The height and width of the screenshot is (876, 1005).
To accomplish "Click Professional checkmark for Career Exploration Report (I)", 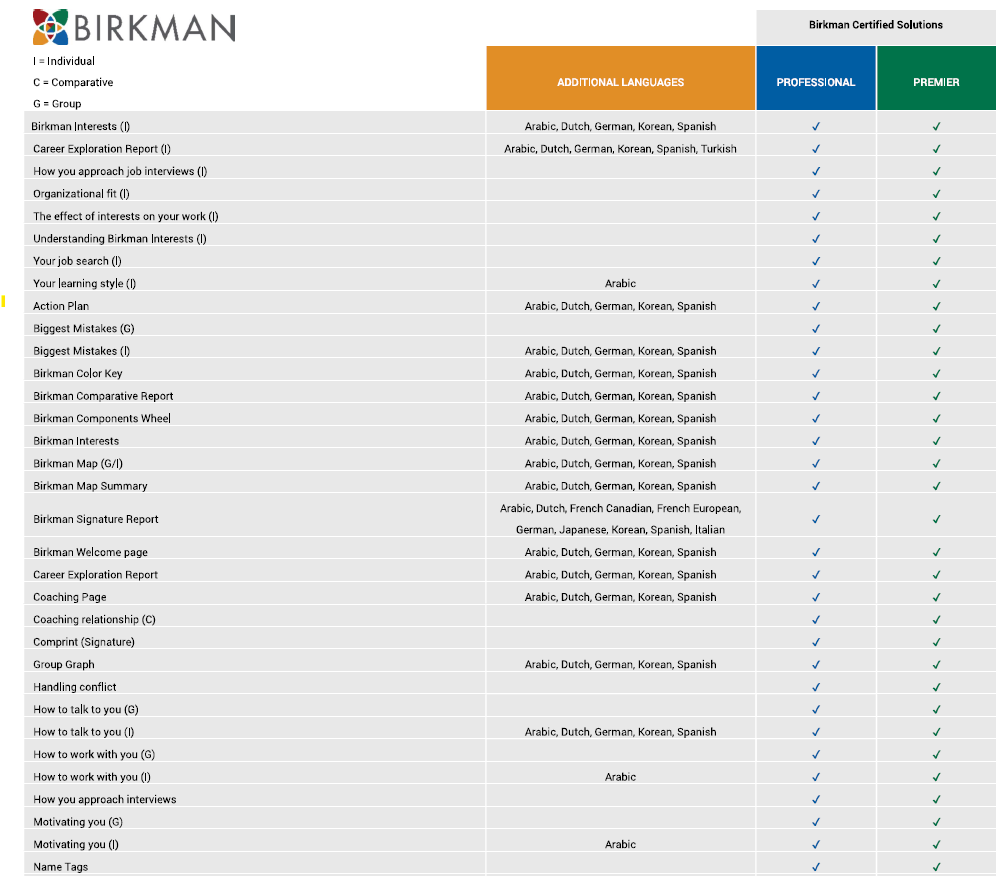I will point(816,149).
